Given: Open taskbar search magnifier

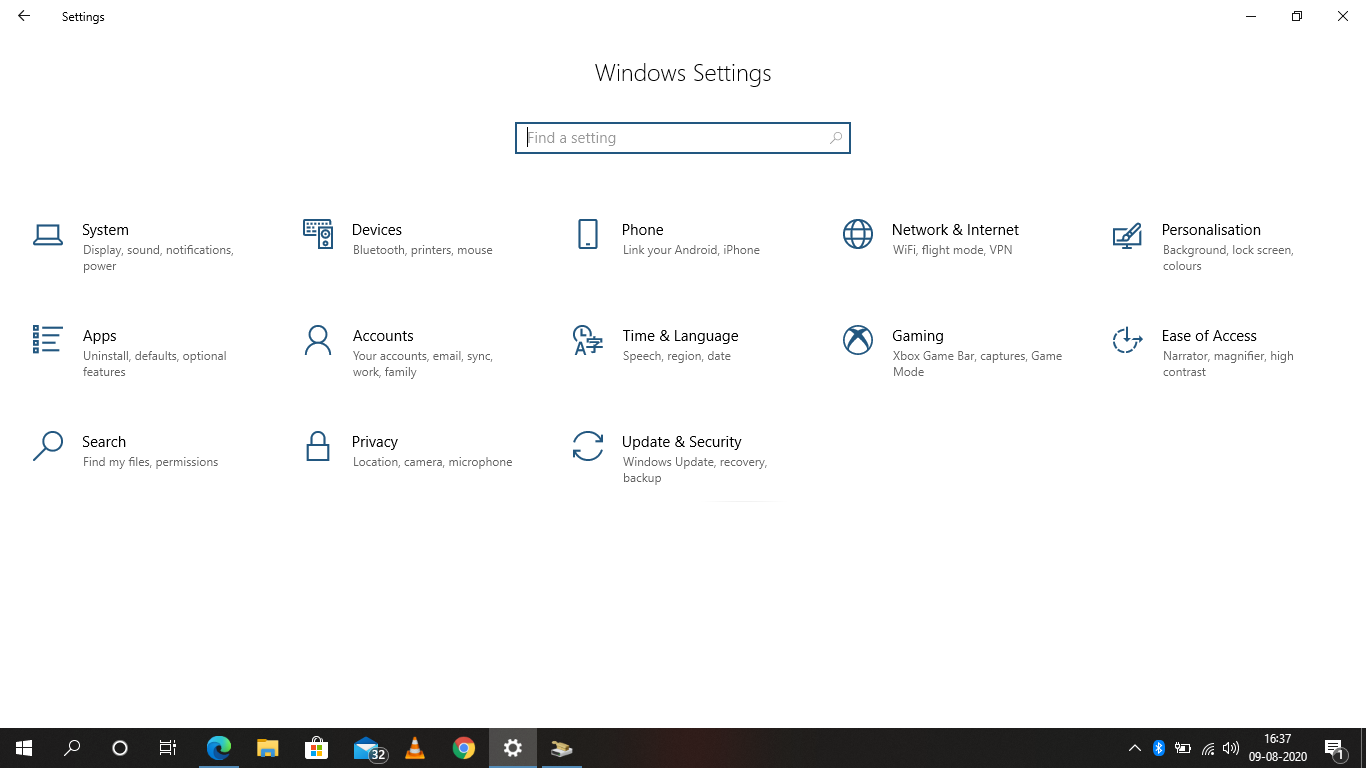Looking at the screenshot, I should 72,748.
